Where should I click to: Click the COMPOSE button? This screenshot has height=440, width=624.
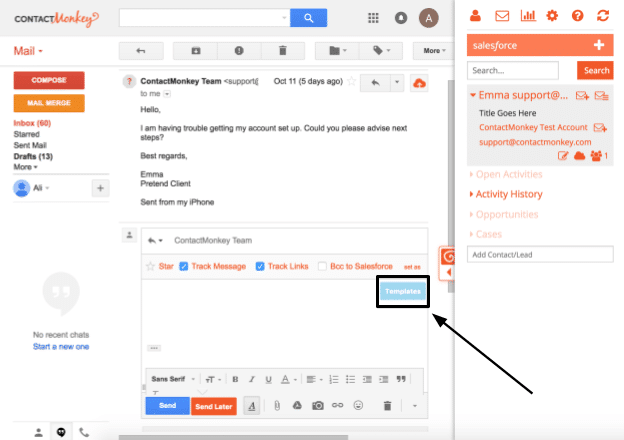click(49, 80)
